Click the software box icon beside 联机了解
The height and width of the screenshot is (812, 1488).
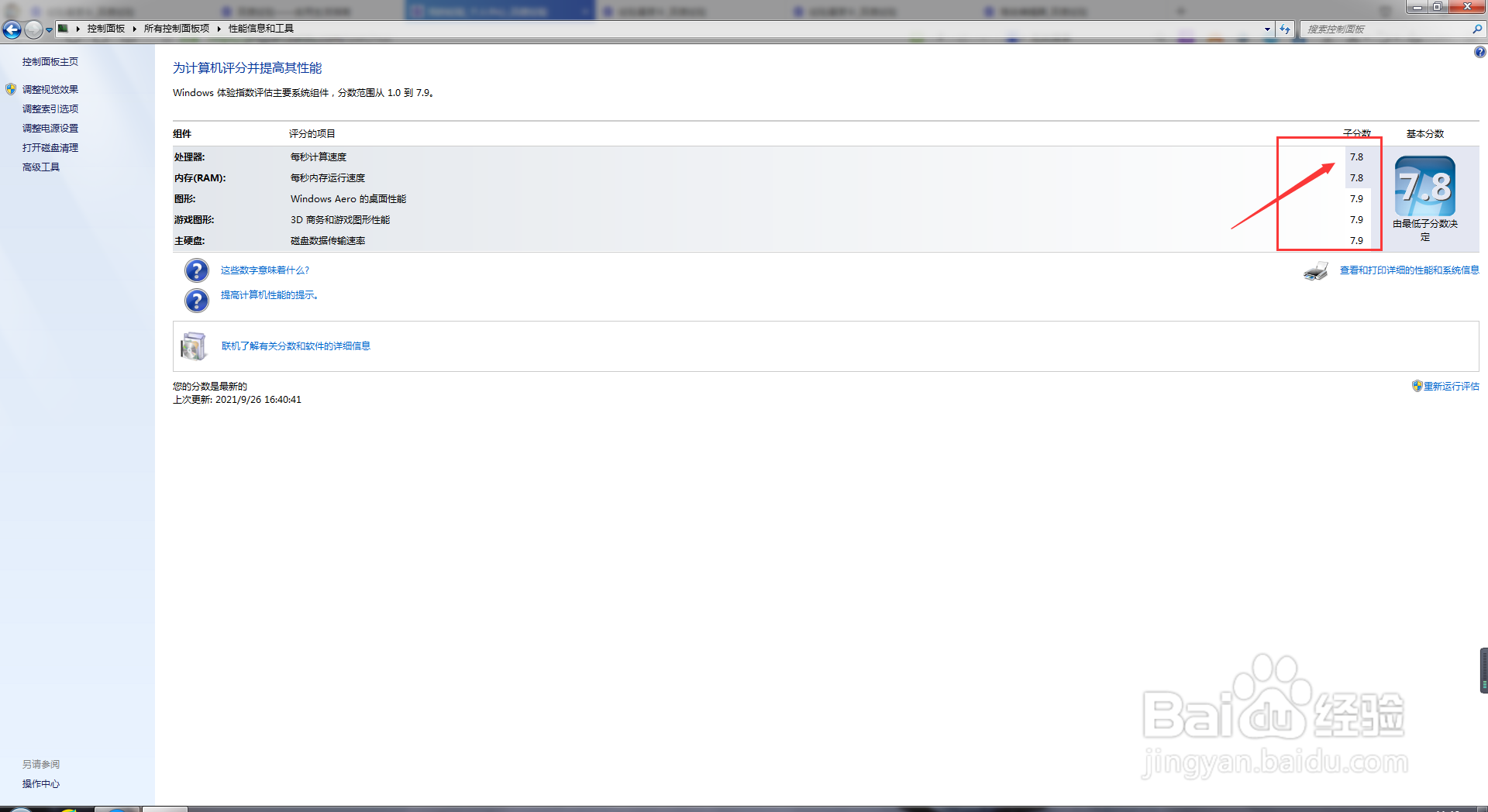point(194,346)
